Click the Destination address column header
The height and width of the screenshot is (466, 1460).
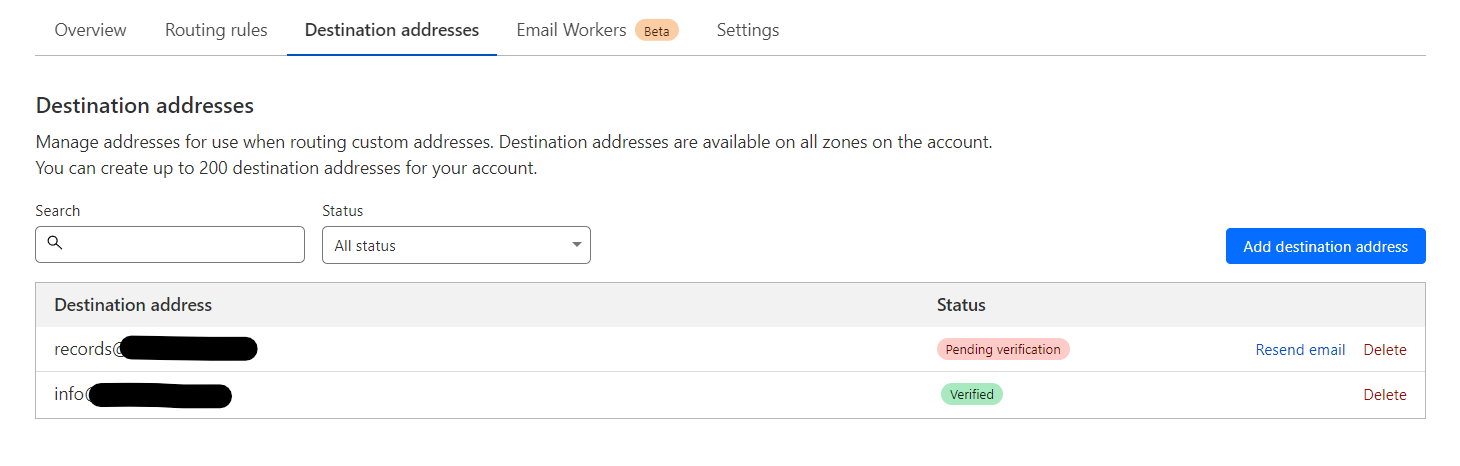[133, 304]
